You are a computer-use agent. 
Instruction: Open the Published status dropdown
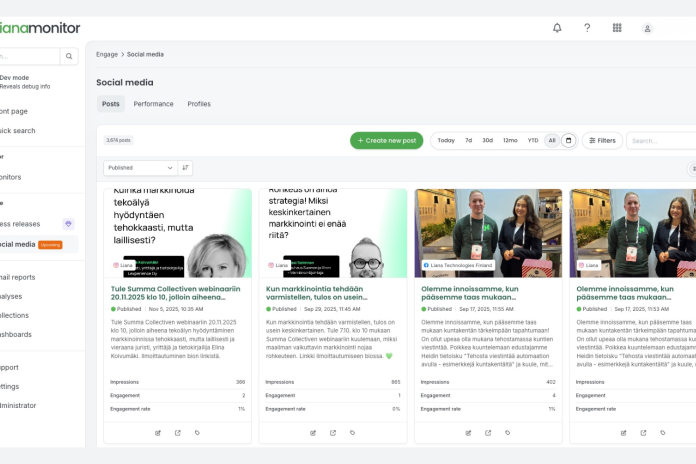(x=140, y=168)
